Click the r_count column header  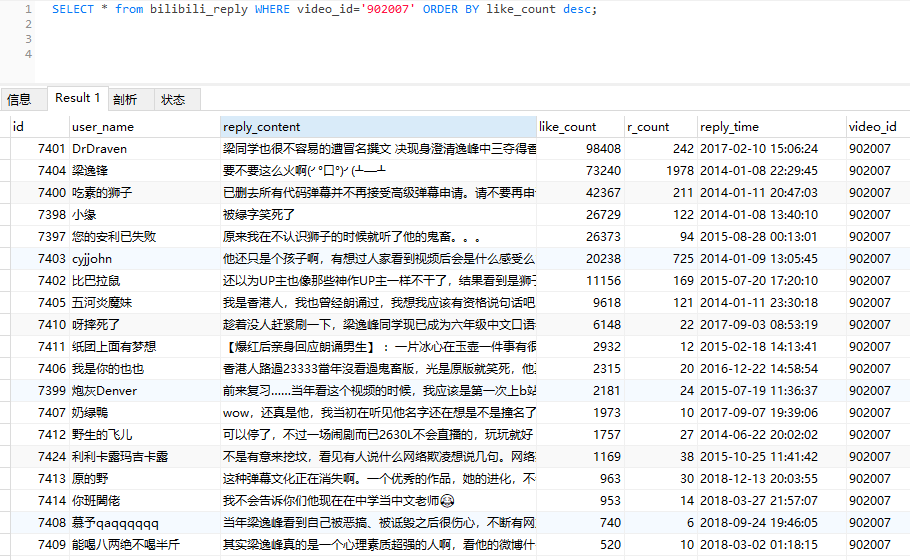coord(661,127)
